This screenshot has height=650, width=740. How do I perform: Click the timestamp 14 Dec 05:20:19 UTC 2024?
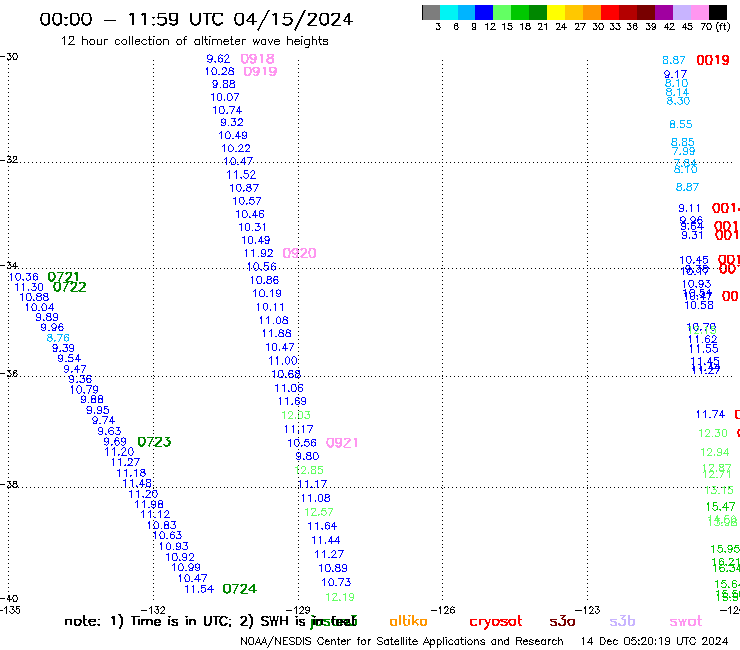pos(654,641)
